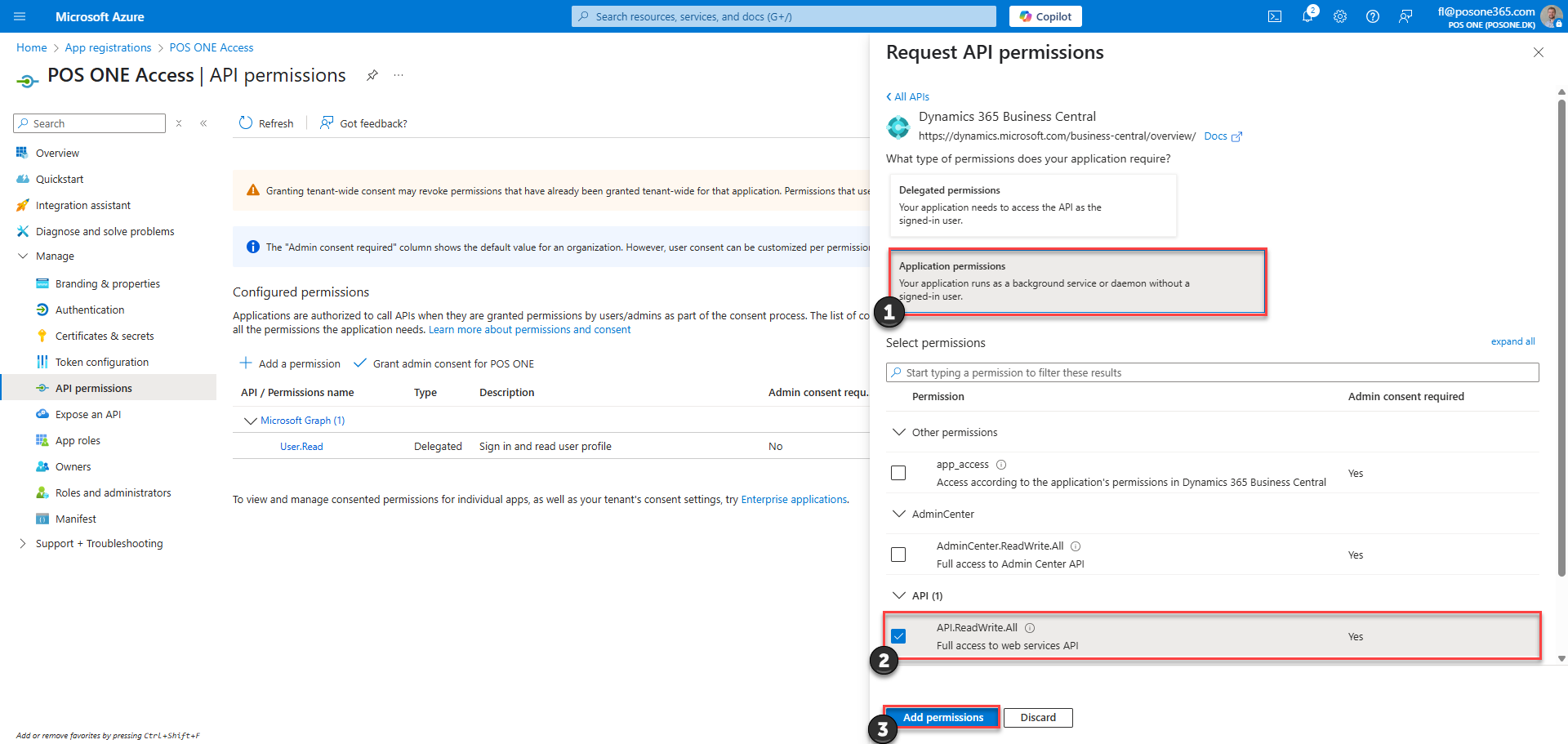The height and width of the screenshot is (744, 1568).
Task: Check the AdminCenter.ReadWrite.All checkbox
Action: coord(898,555)
